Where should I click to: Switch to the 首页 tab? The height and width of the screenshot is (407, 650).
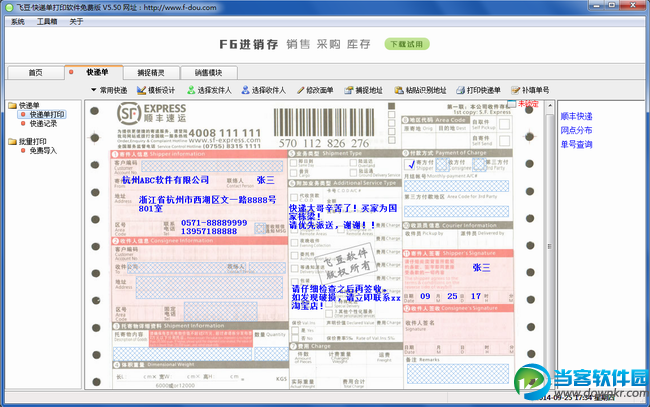36,73
